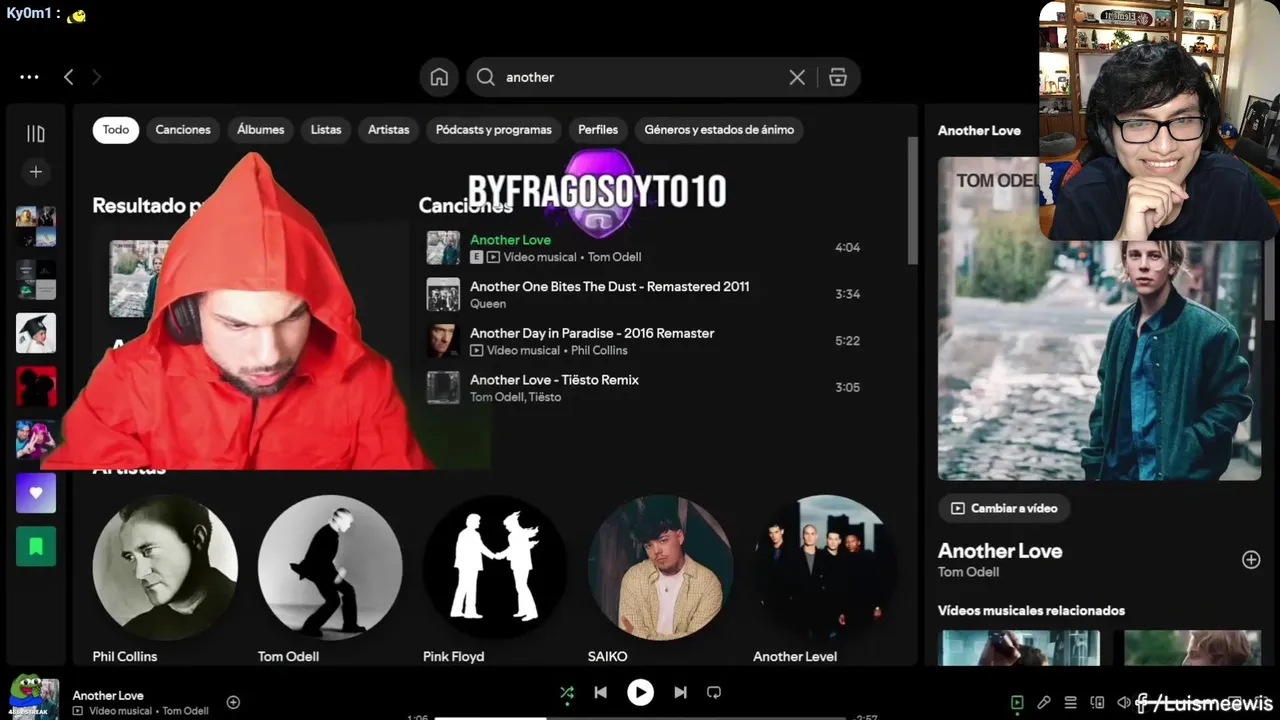Open the Liked Songs heart playlist
This screenshot has height=720, width=1280.
36,493
